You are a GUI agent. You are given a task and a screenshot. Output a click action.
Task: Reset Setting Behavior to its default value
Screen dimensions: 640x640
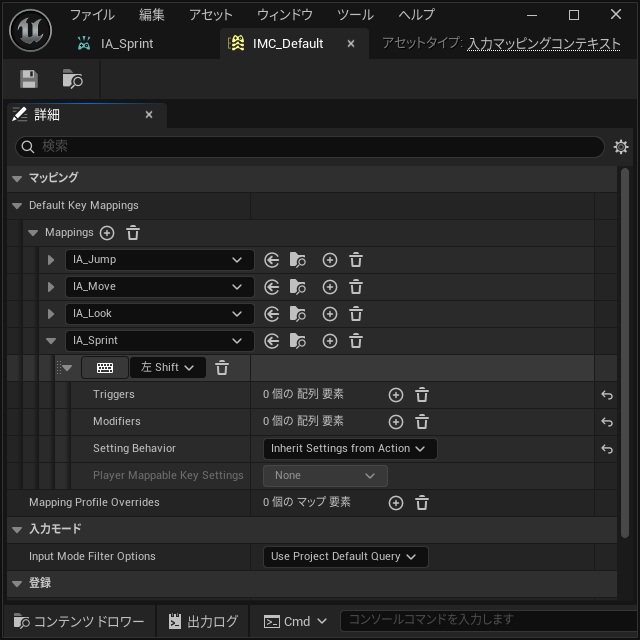coord(607,449)
